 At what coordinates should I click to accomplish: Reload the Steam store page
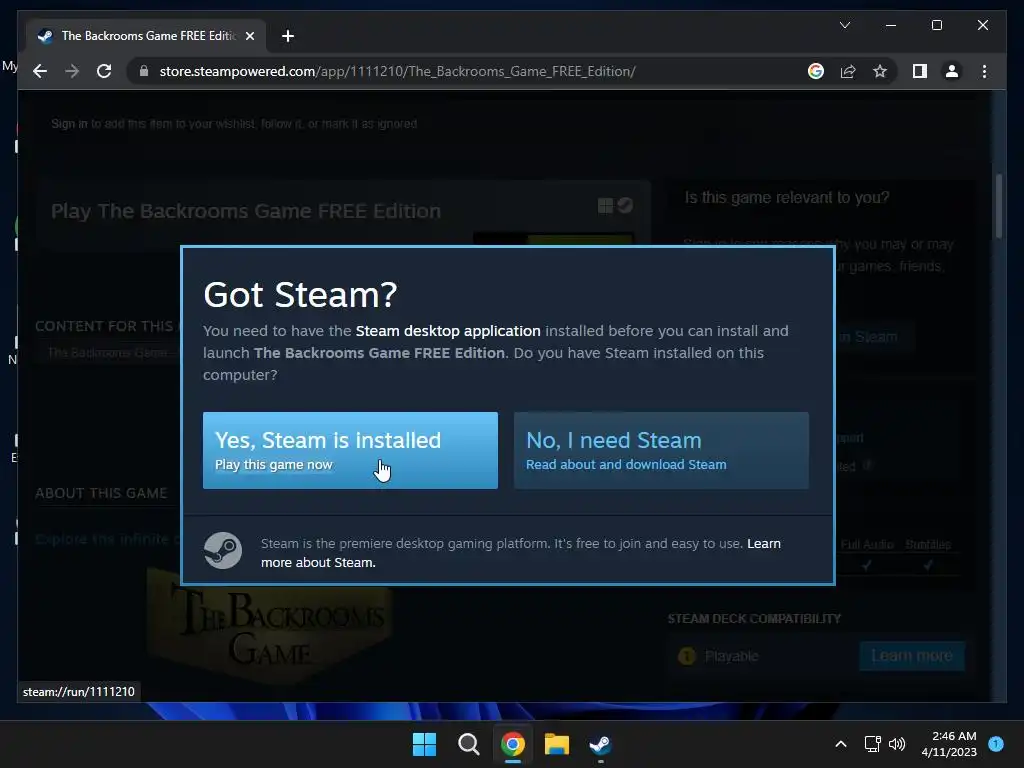tap(104, 71)
